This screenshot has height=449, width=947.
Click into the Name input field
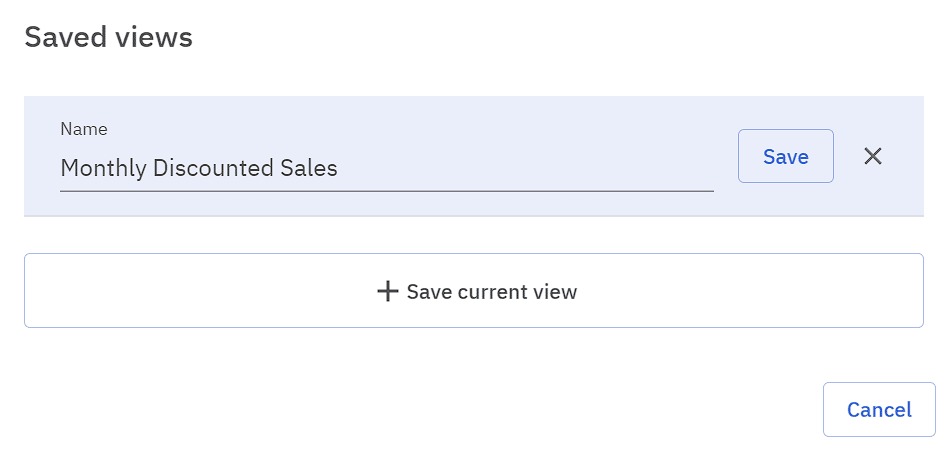pos(386,167)
